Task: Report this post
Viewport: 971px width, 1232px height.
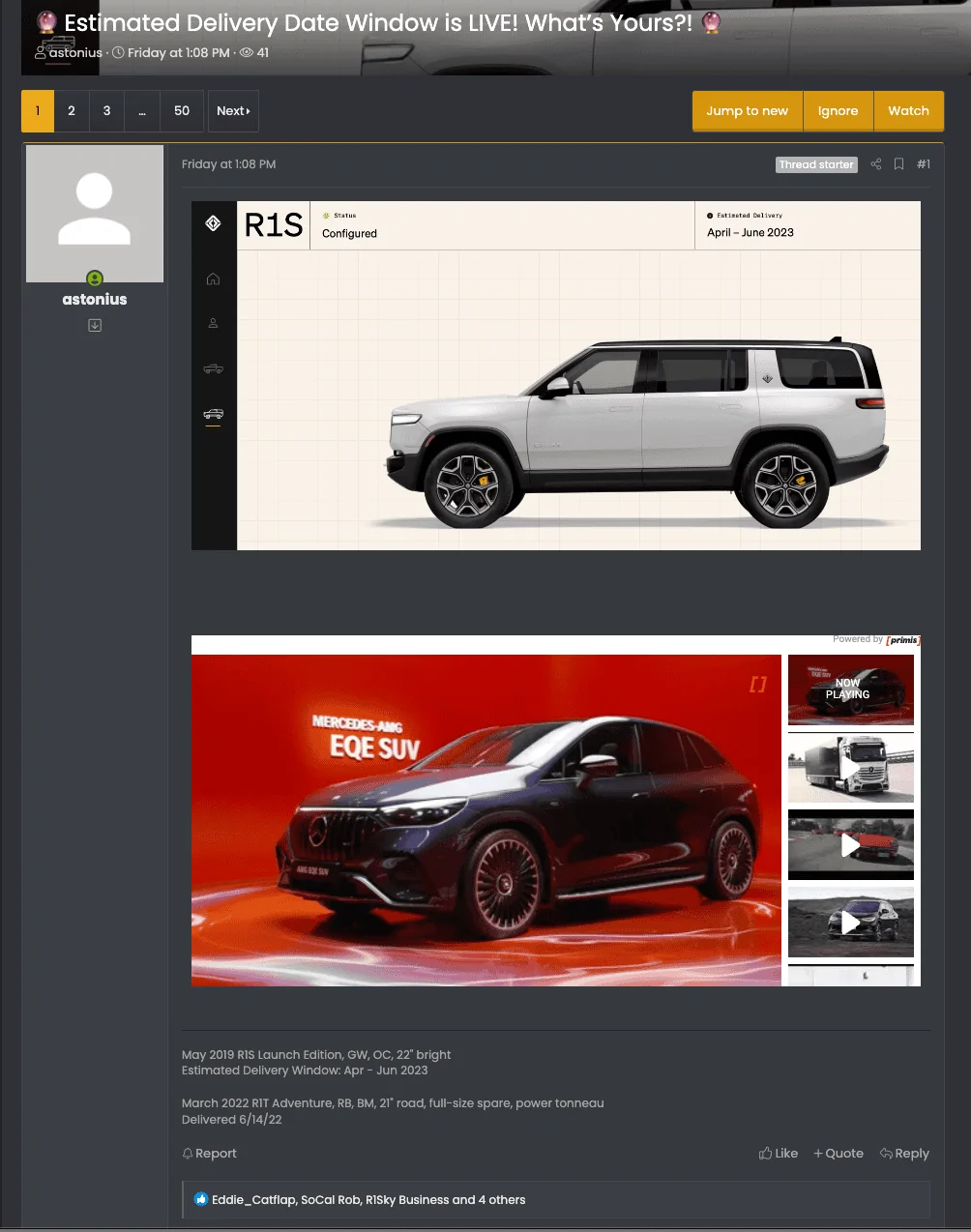Action: (210, 1154)
